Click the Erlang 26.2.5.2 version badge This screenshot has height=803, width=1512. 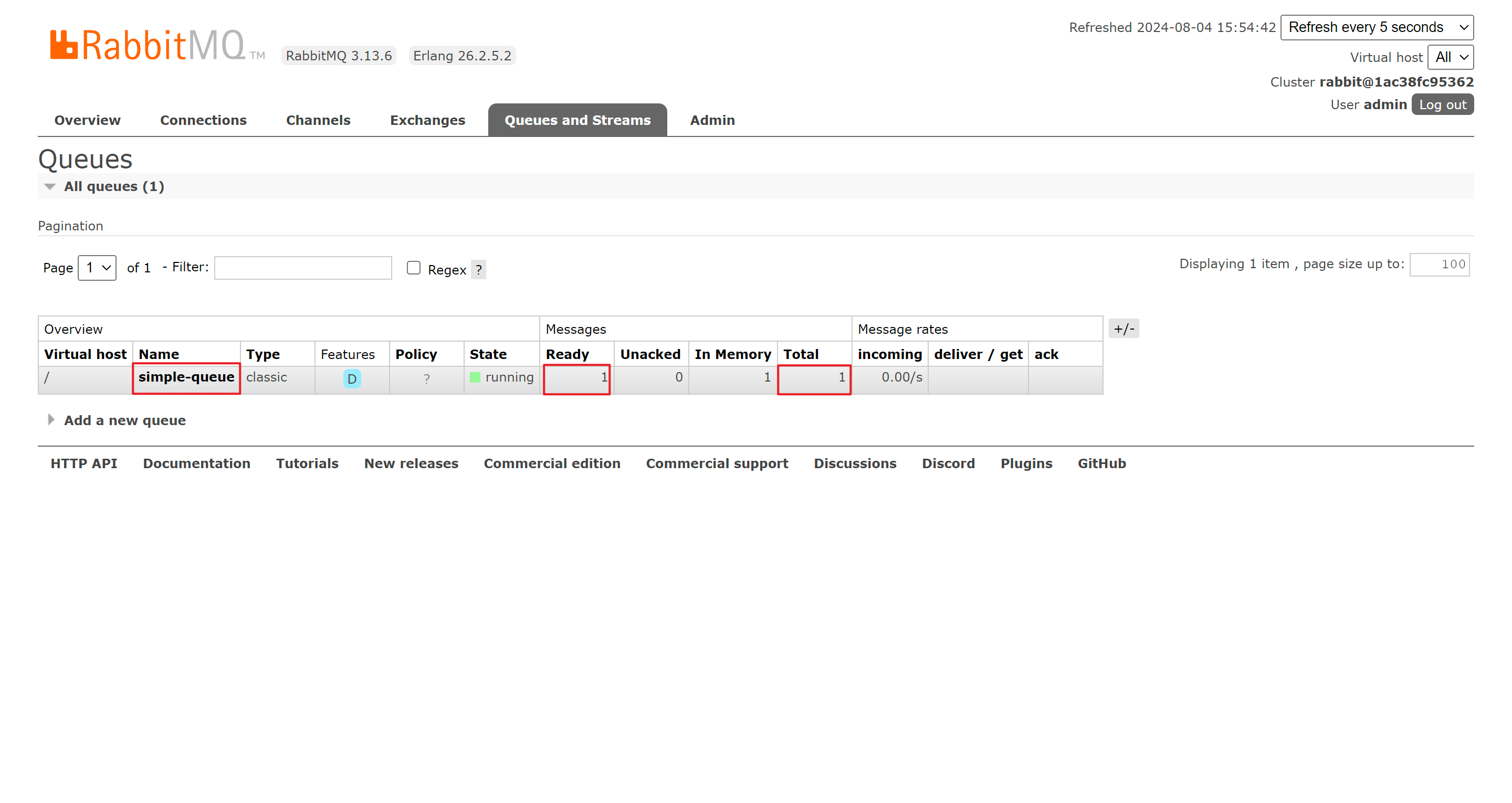pyautogui.click(x=462, y=56)
